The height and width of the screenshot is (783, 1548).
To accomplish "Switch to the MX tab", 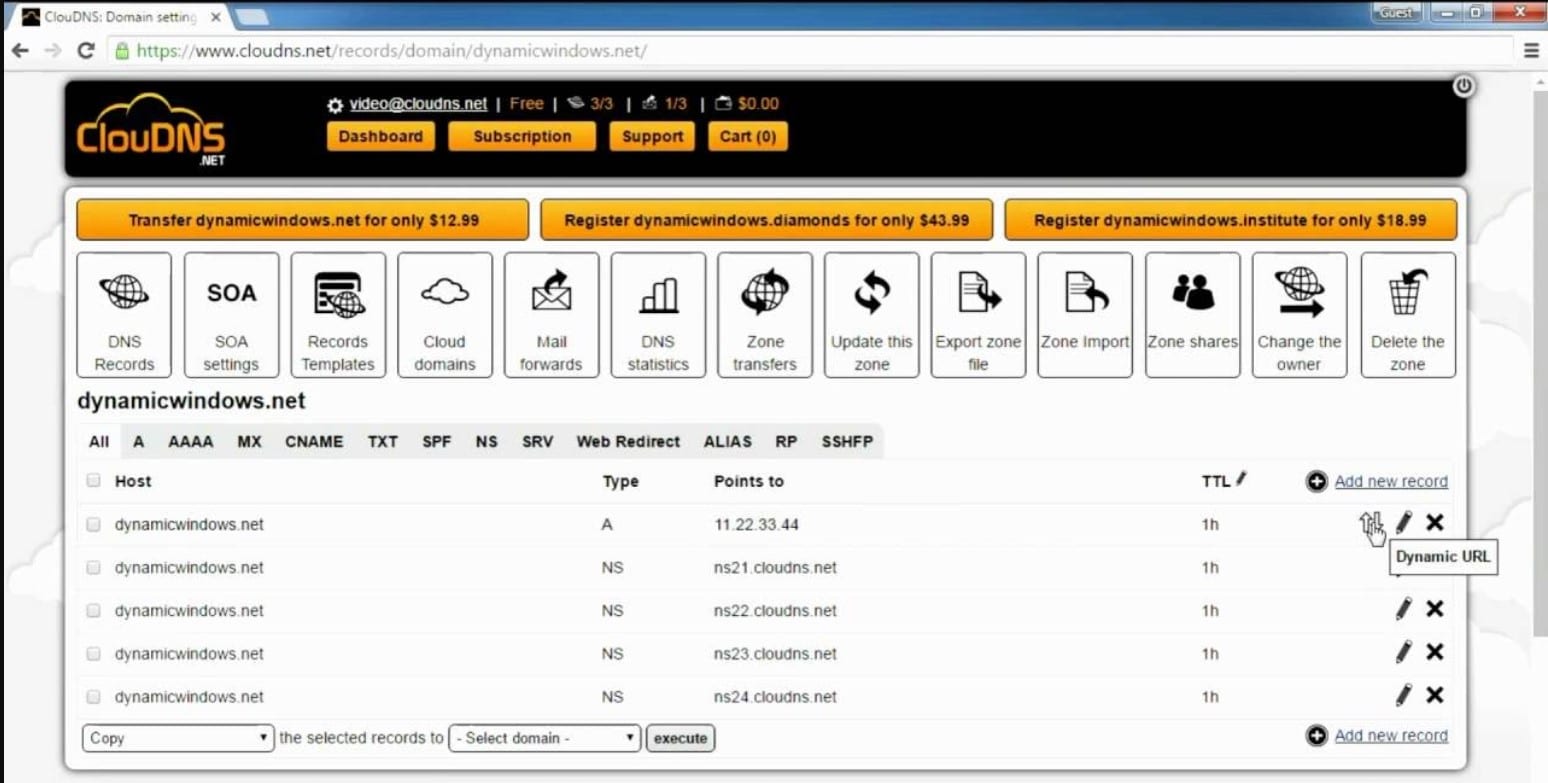I will click(250, 441).
